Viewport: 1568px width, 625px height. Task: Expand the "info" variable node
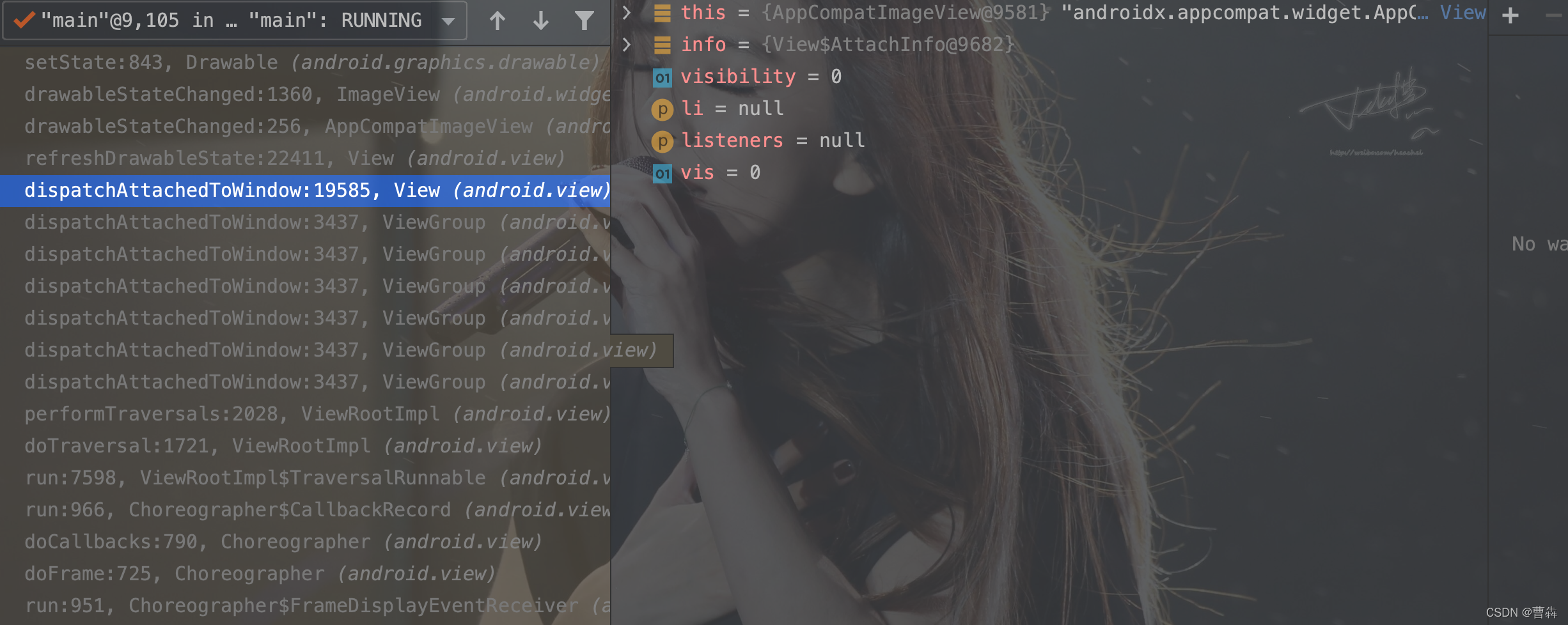[627, 45]
